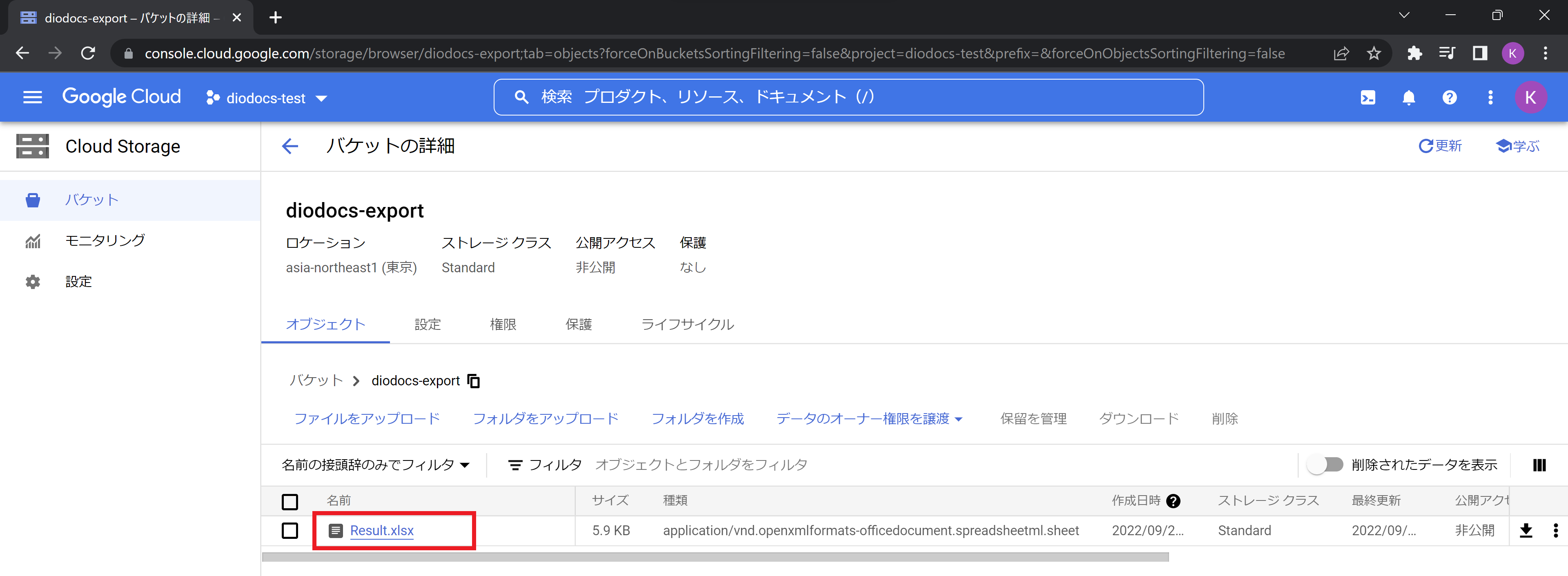Open the account avatar K in Google Cloud bar
The height and width of the screenshot is (576, 1568).
pos(1530,97)
